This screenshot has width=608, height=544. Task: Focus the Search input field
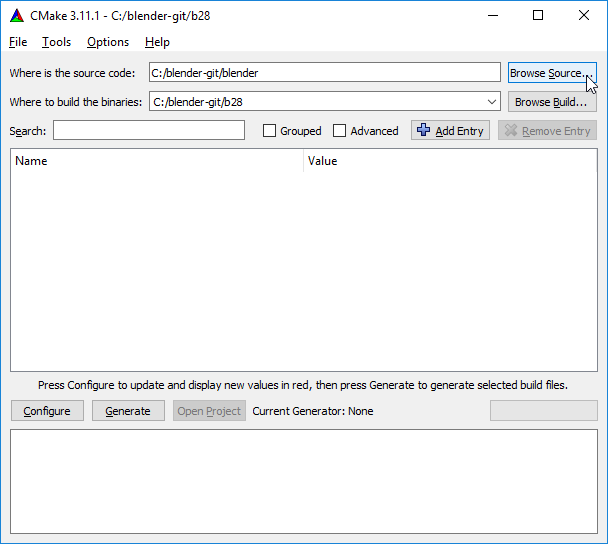149,130
